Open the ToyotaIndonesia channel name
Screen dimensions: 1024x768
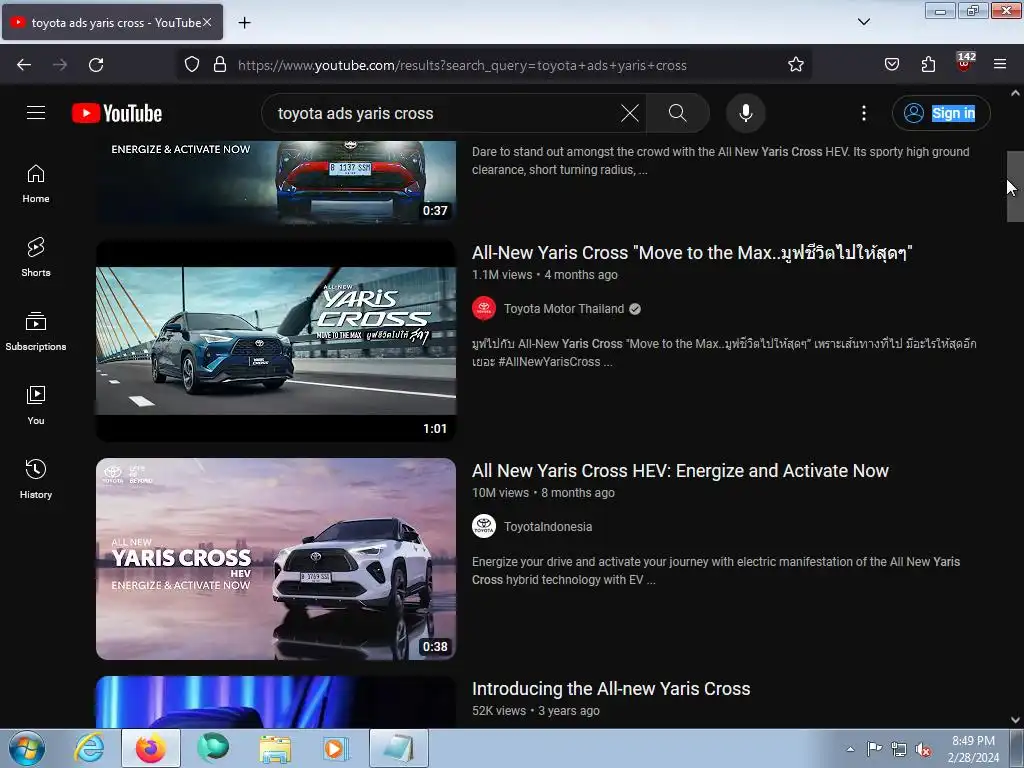coord(547,527)
